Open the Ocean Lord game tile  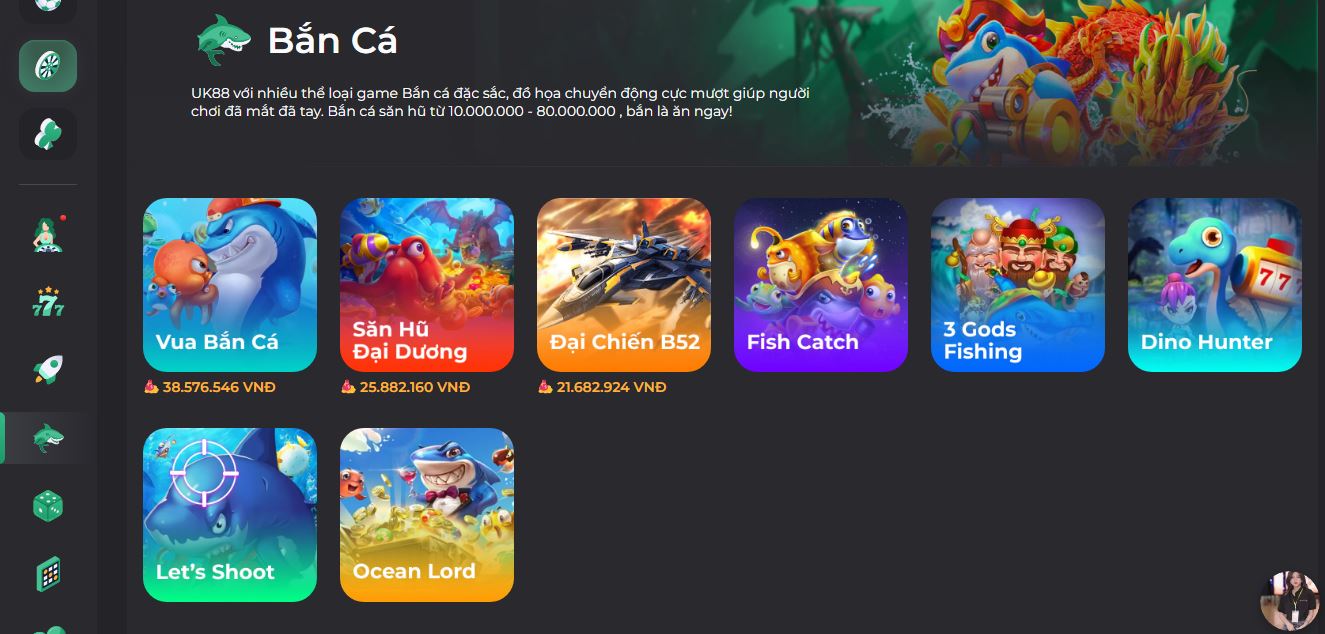click(427, 515)
